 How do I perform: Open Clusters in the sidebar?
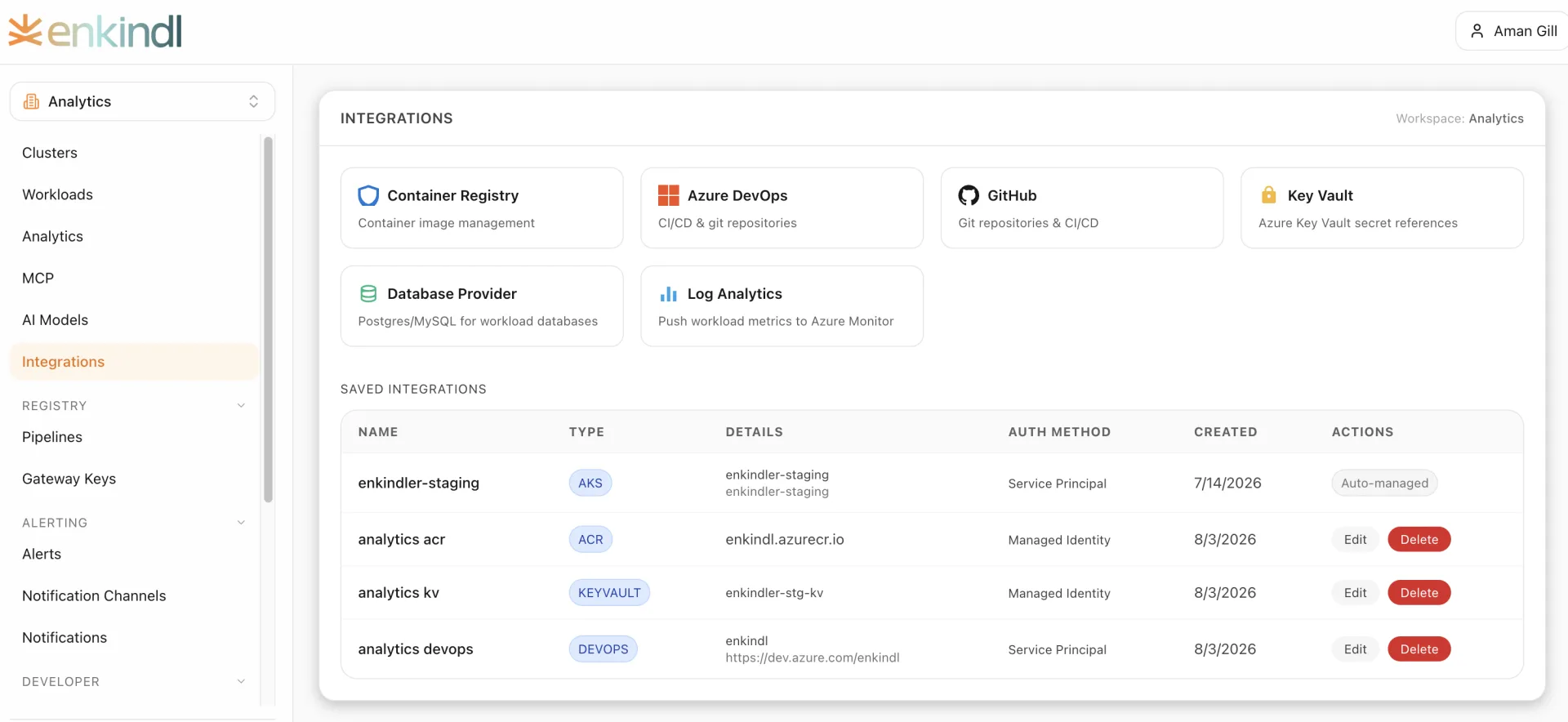50,153
